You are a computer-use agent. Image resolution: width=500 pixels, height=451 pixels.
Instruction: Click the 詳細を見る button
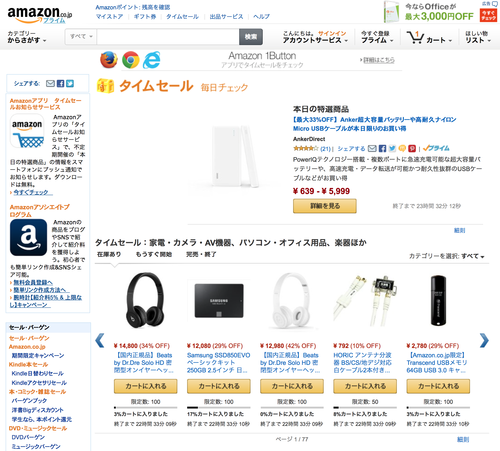[x=325, y=206]
